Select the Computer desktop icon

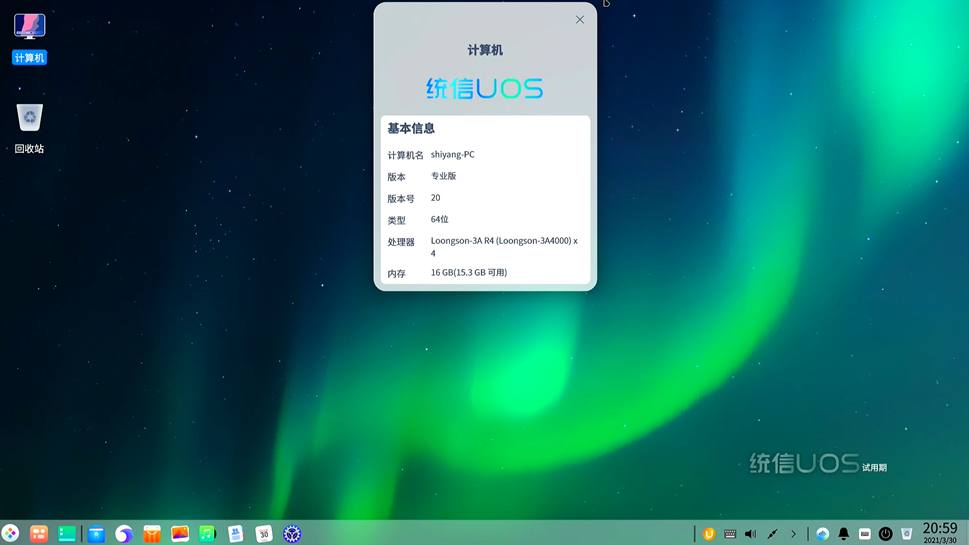pos(29,38)
